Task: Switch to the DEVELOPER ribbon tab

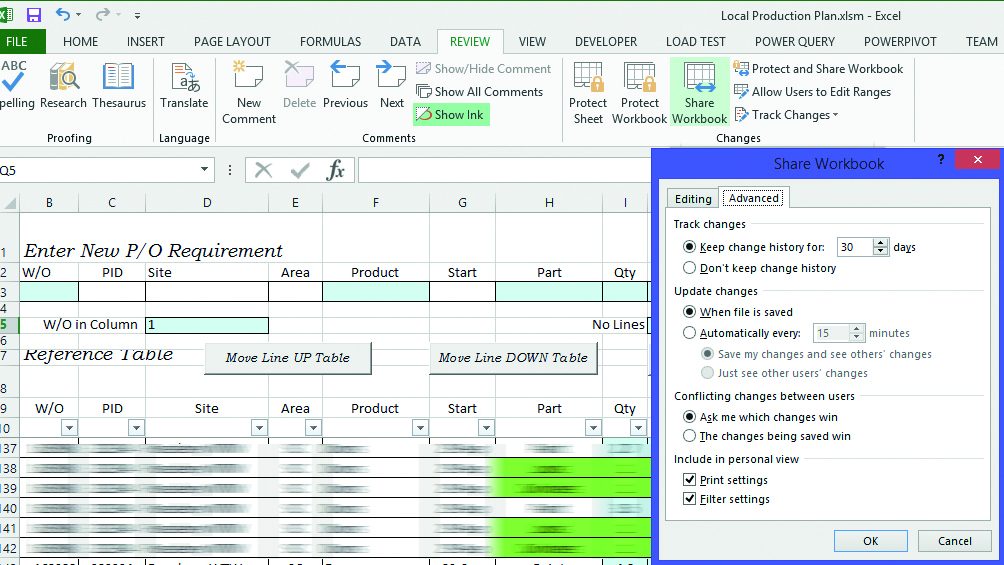Action: (606, 42)
